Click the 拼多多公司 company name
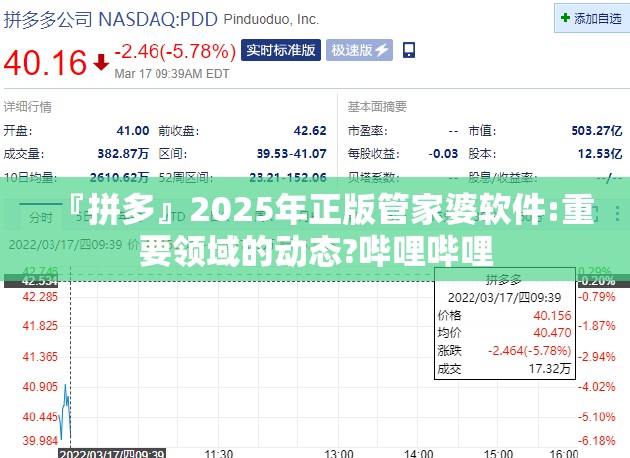The width and height of the screenshot is (630, 458). click(47, 19)
